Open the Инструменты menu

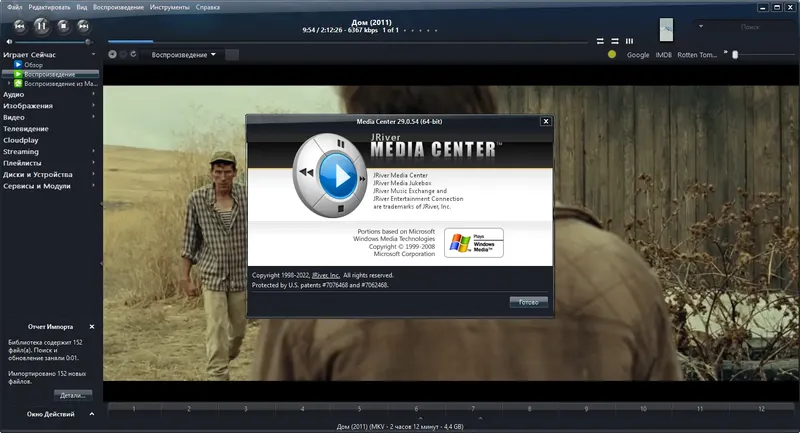(169, 7)
